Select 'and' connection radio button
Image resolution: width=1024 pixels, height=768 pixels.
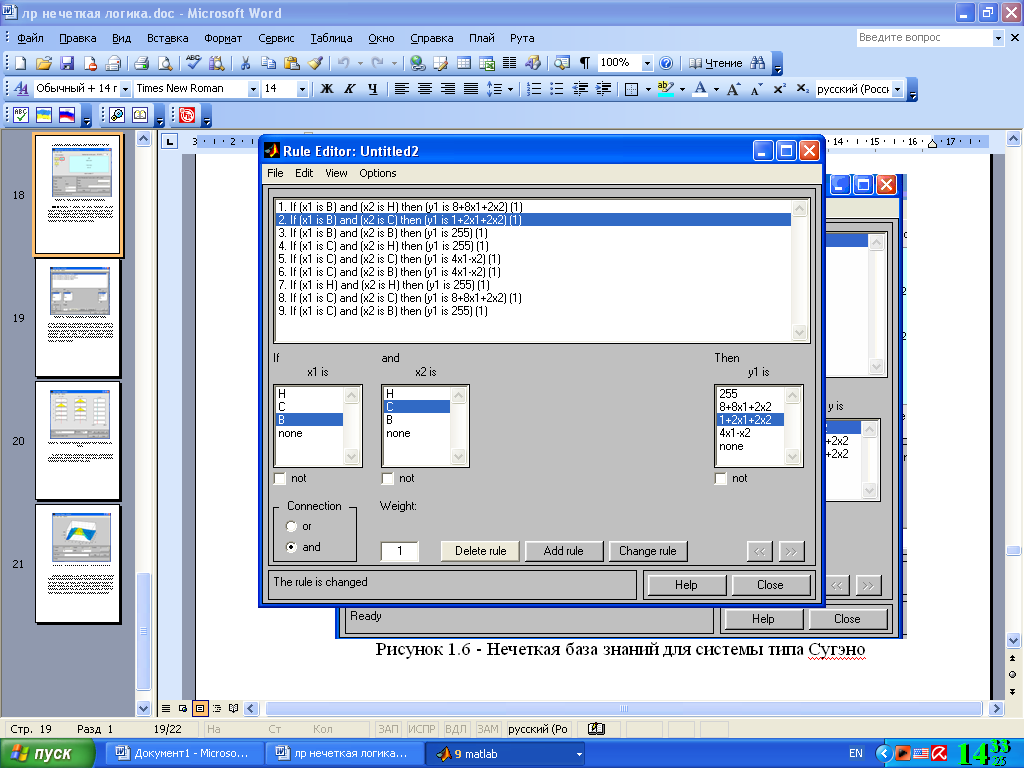point(291,547)
